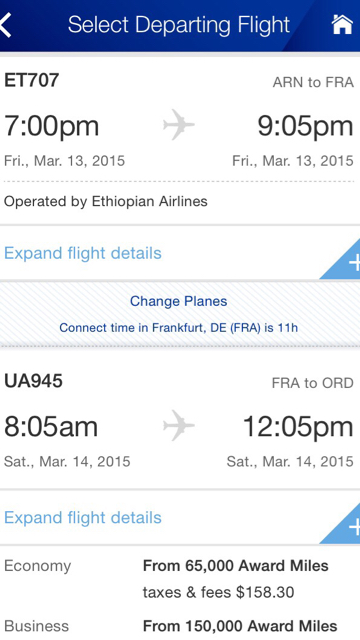Tap the airplane icon for flight UA945
The image size is (360, 640).
[179, 425]
